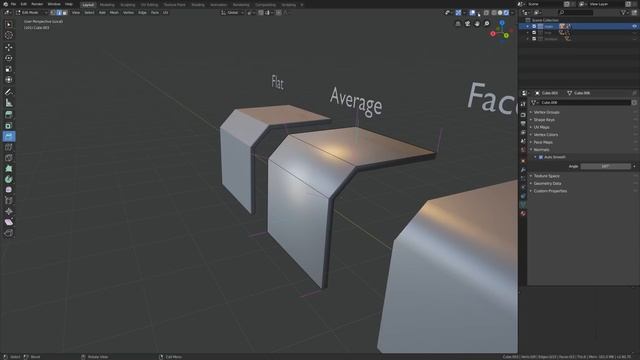Open the Global transform orientation dropdown

[x=232, y=13]
